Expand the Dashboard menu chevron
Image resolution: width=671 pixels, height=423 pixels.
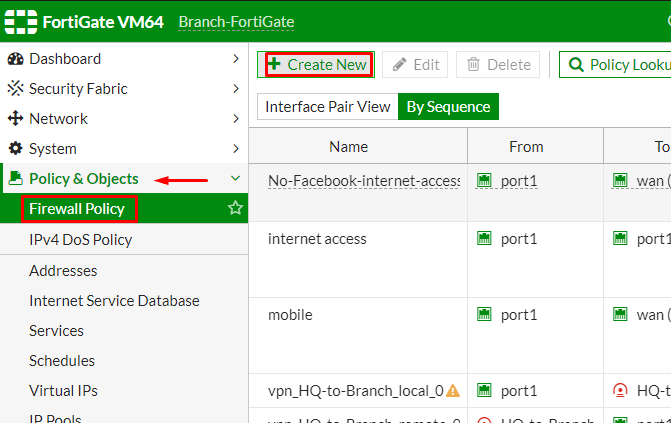click(x=236, y=59)
